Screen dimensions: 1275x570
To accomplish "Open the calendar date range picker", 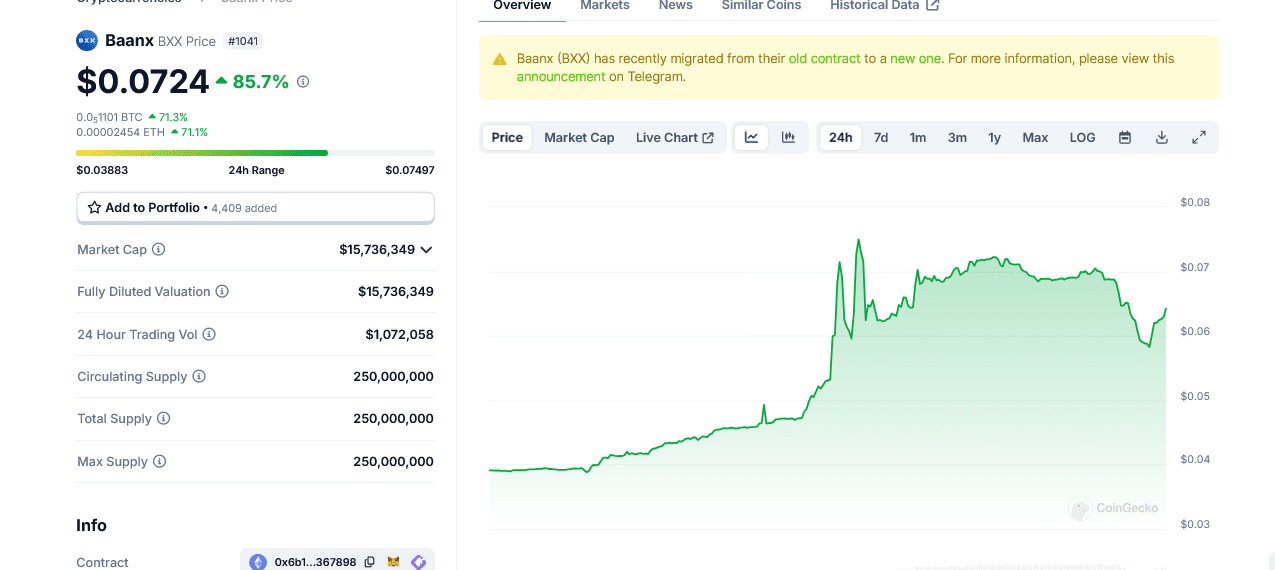I will click(x=1125, y=137).
